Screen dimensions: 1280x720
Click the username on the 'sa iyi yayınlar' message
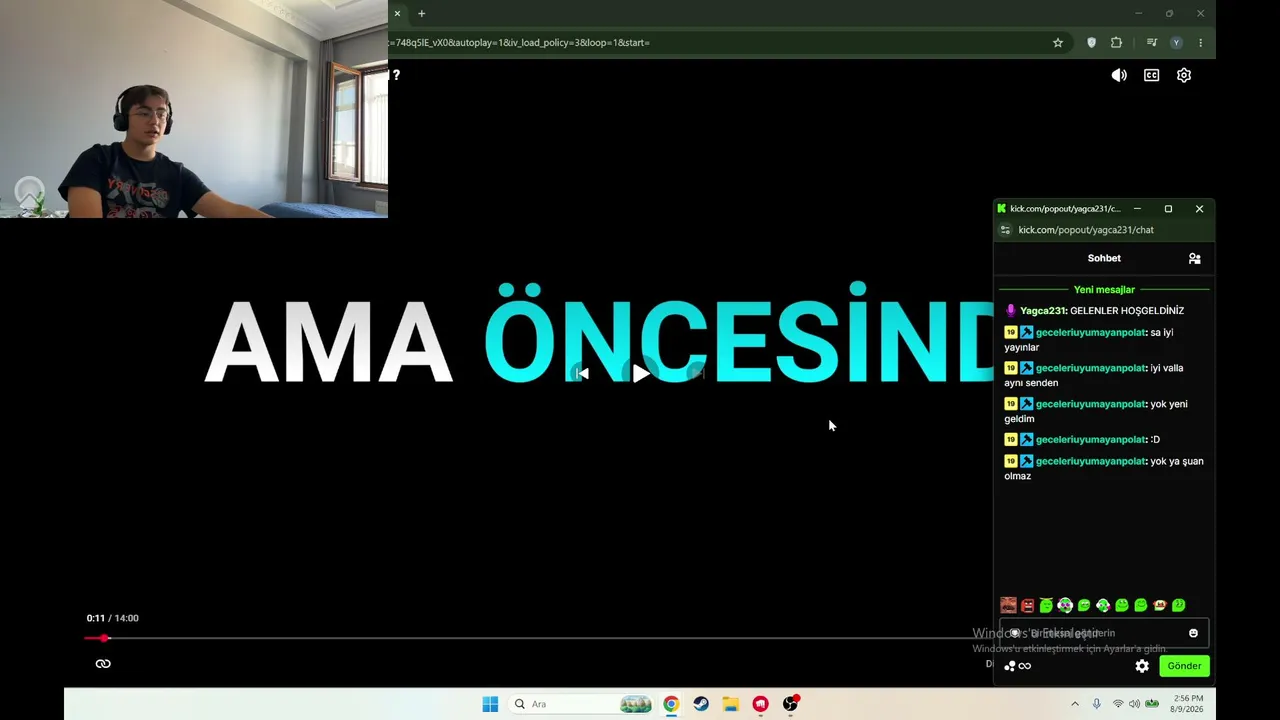[1091, 332]
